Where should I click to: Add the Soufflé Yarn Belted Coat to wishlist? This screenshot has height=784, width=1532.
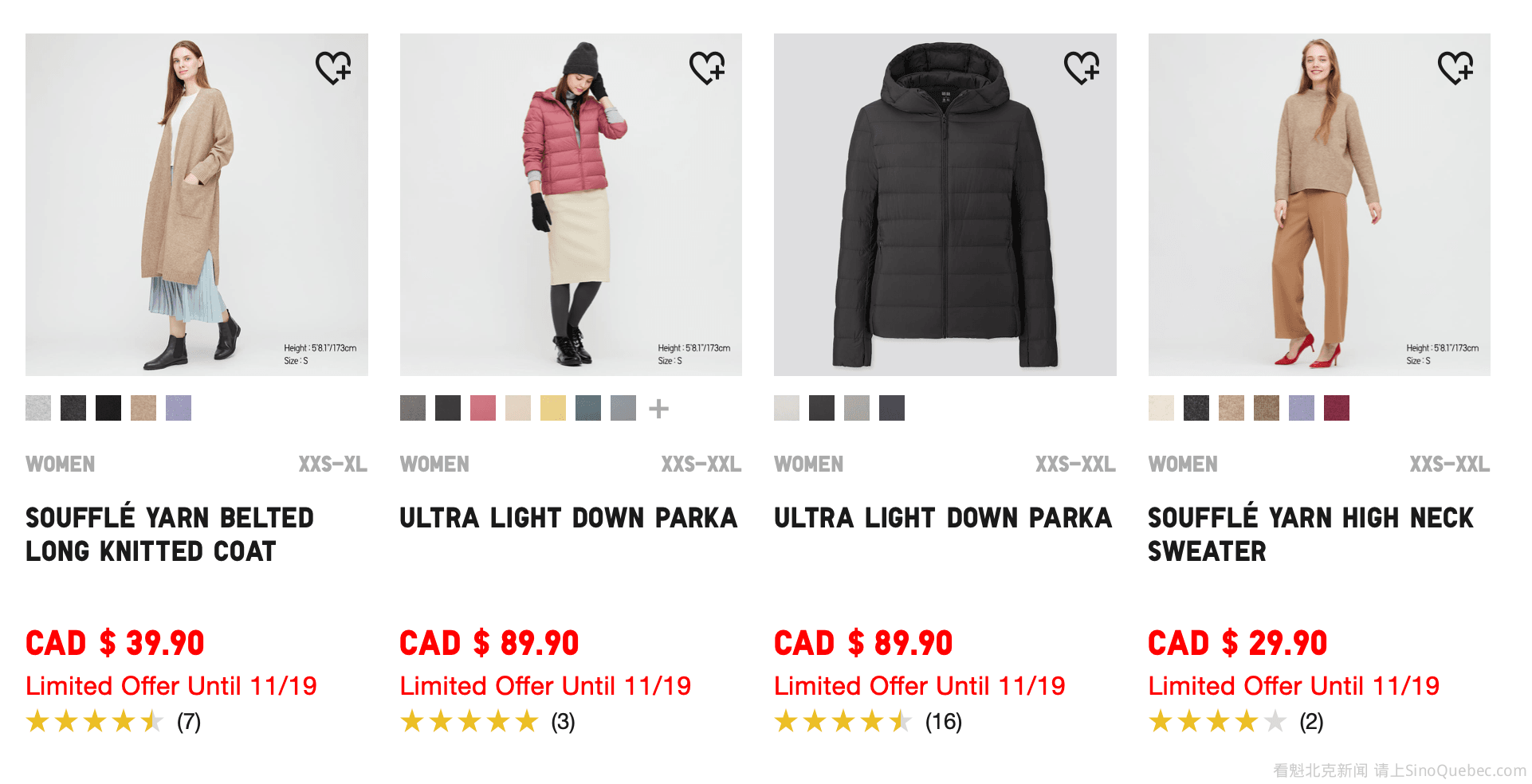point(333,68)
